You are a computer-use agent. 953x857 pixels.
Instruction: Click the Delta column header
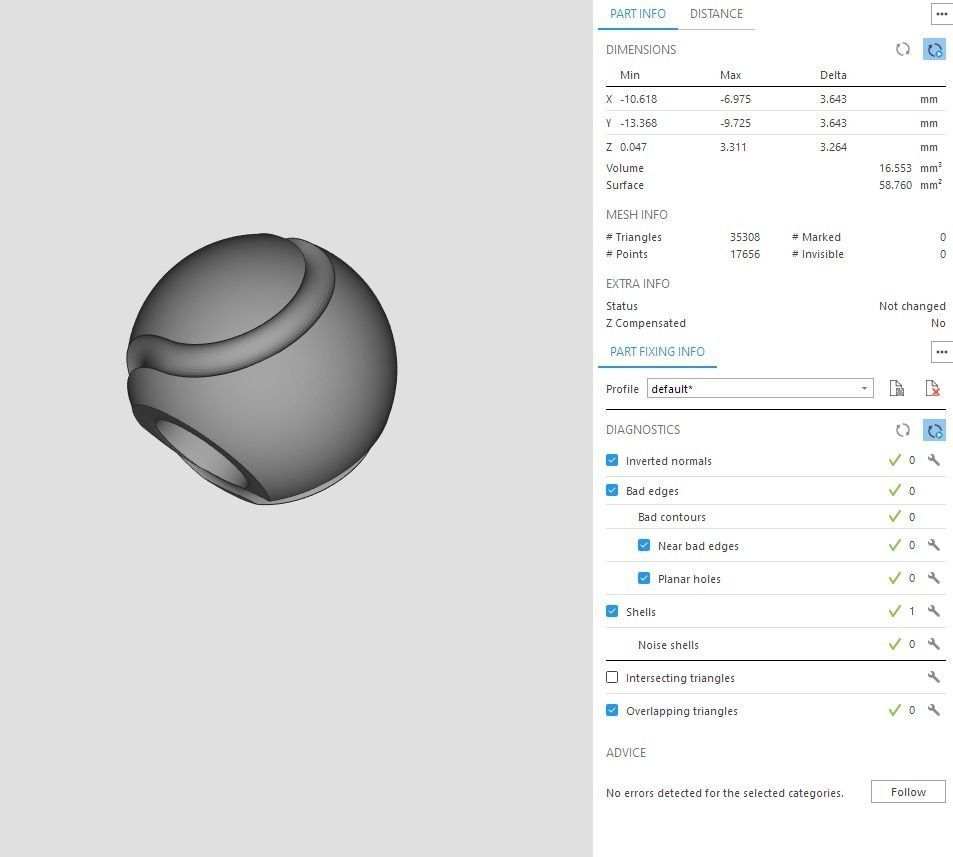[833, 75]
